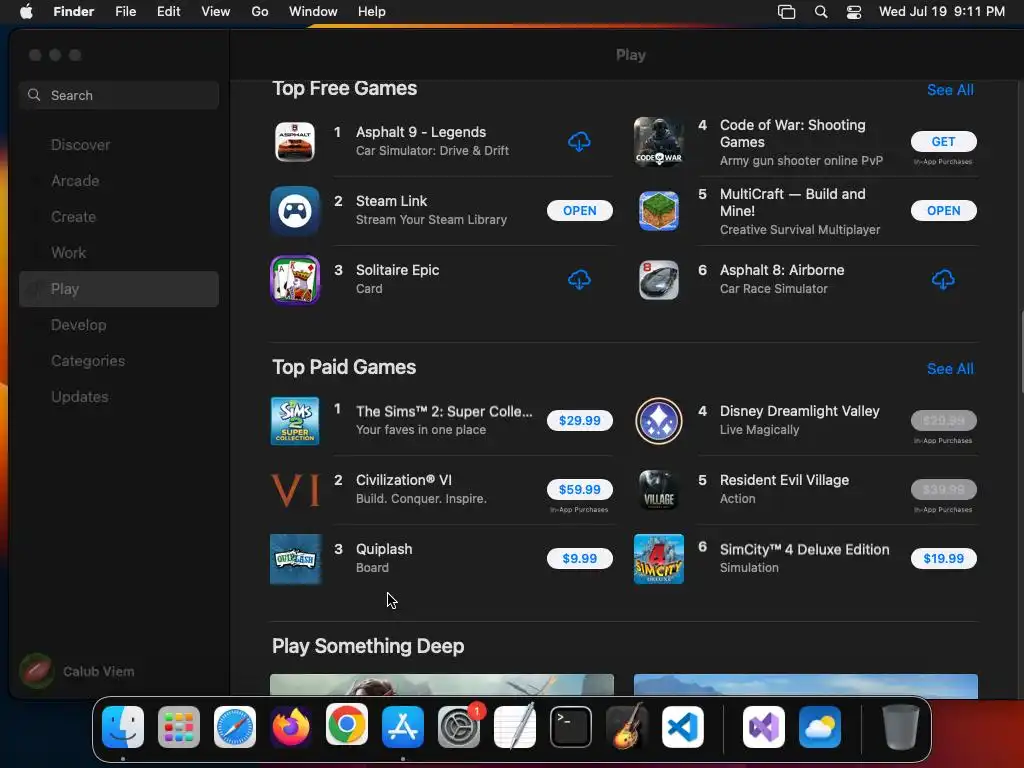1024x768 pixels.
Task: Open the File menu
Action: [125, 12]
